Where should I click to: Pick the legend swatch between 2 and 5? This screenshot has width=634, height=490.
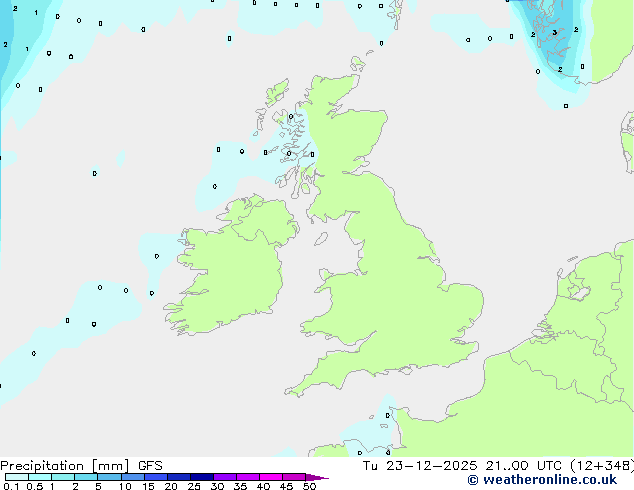pyautogui.click(x=86, y=477)
